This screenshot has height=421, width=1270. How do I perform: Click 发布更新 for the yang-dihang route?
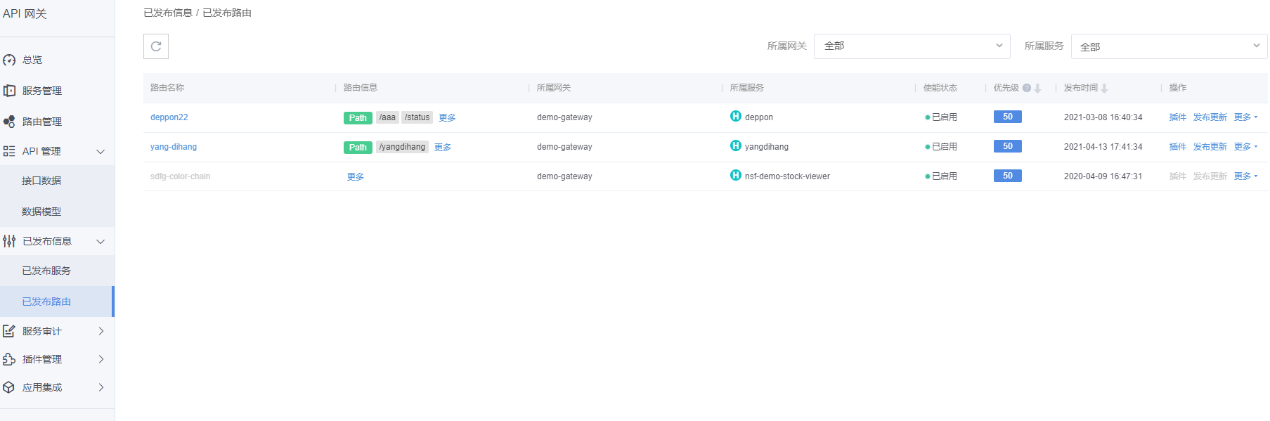pos(1209,147)
